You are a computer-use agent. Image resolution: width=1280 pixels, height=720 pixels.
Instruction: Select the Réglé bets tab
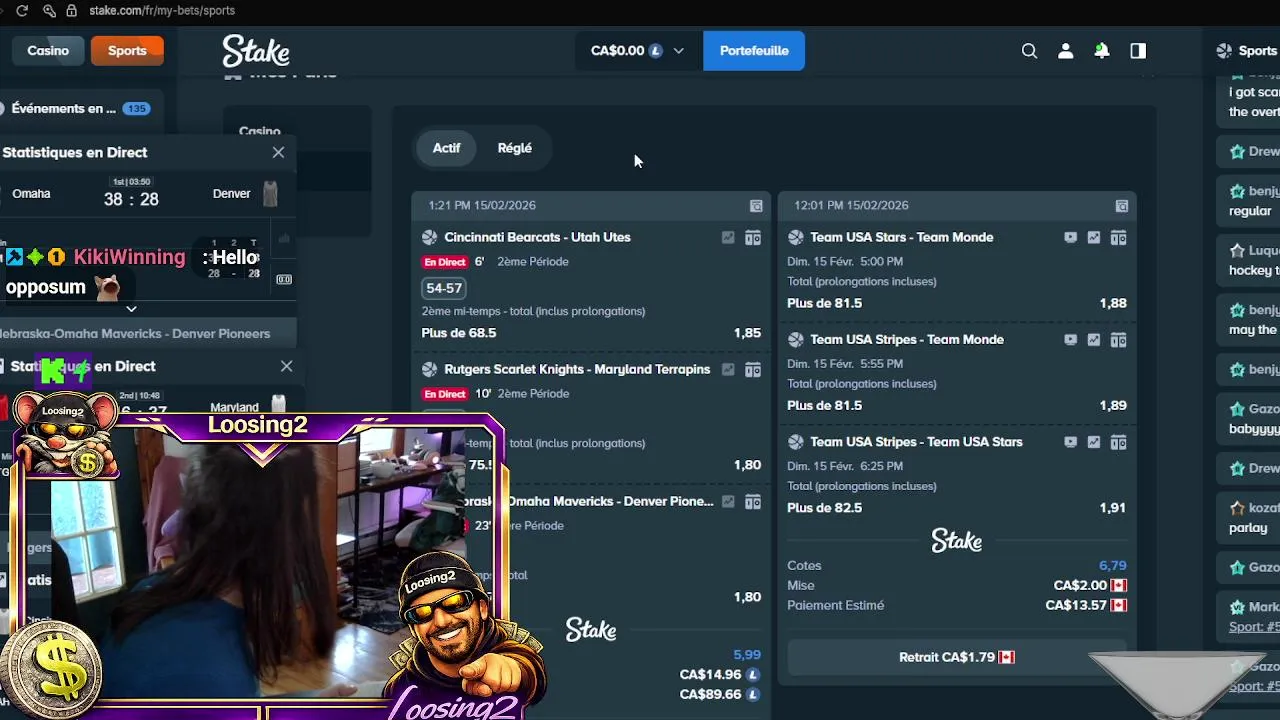[515, 148]
